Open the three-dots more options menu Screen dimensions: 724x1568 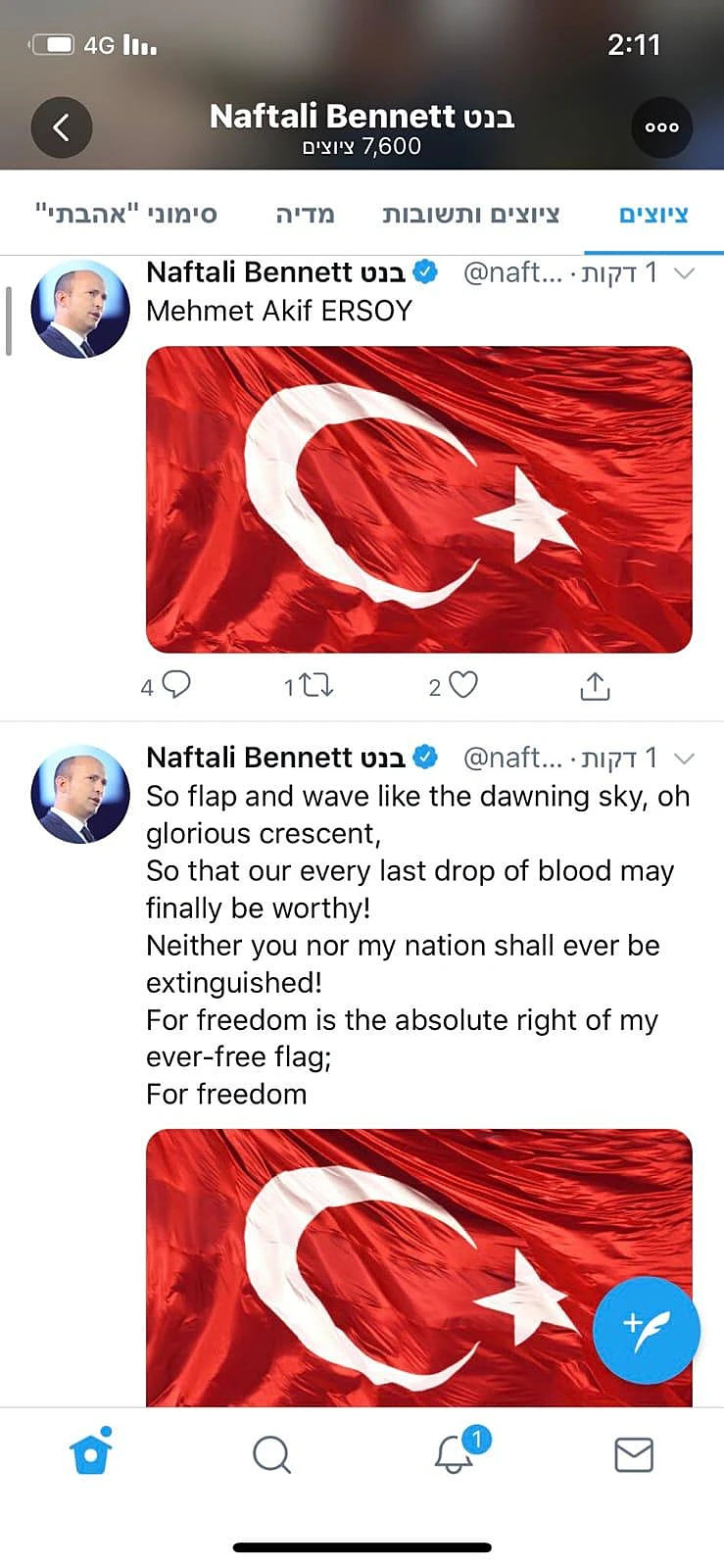(661, 127)
